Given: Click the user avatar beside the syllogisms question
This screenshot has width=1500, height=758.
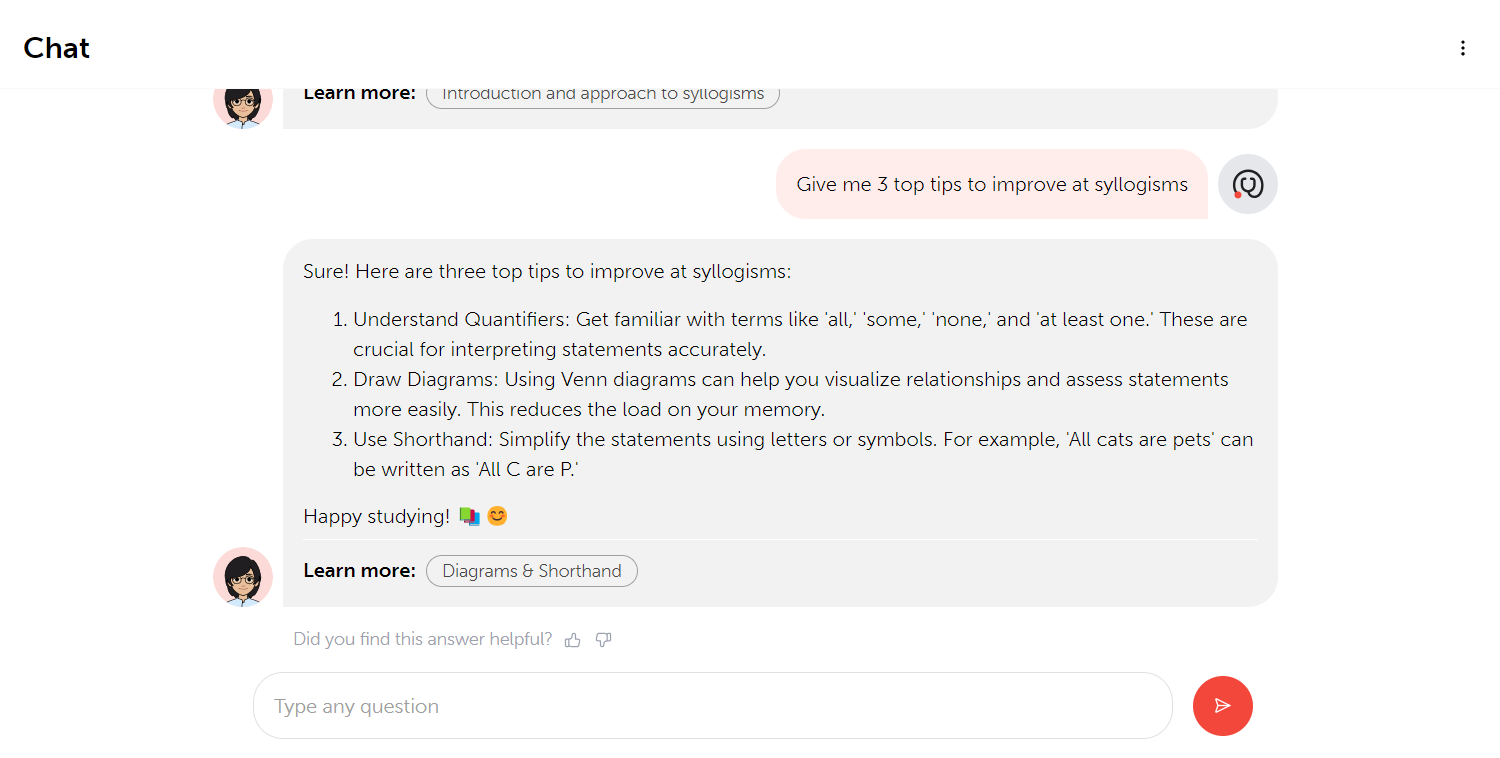Looking at the screenshot, I should point(1248,184).
